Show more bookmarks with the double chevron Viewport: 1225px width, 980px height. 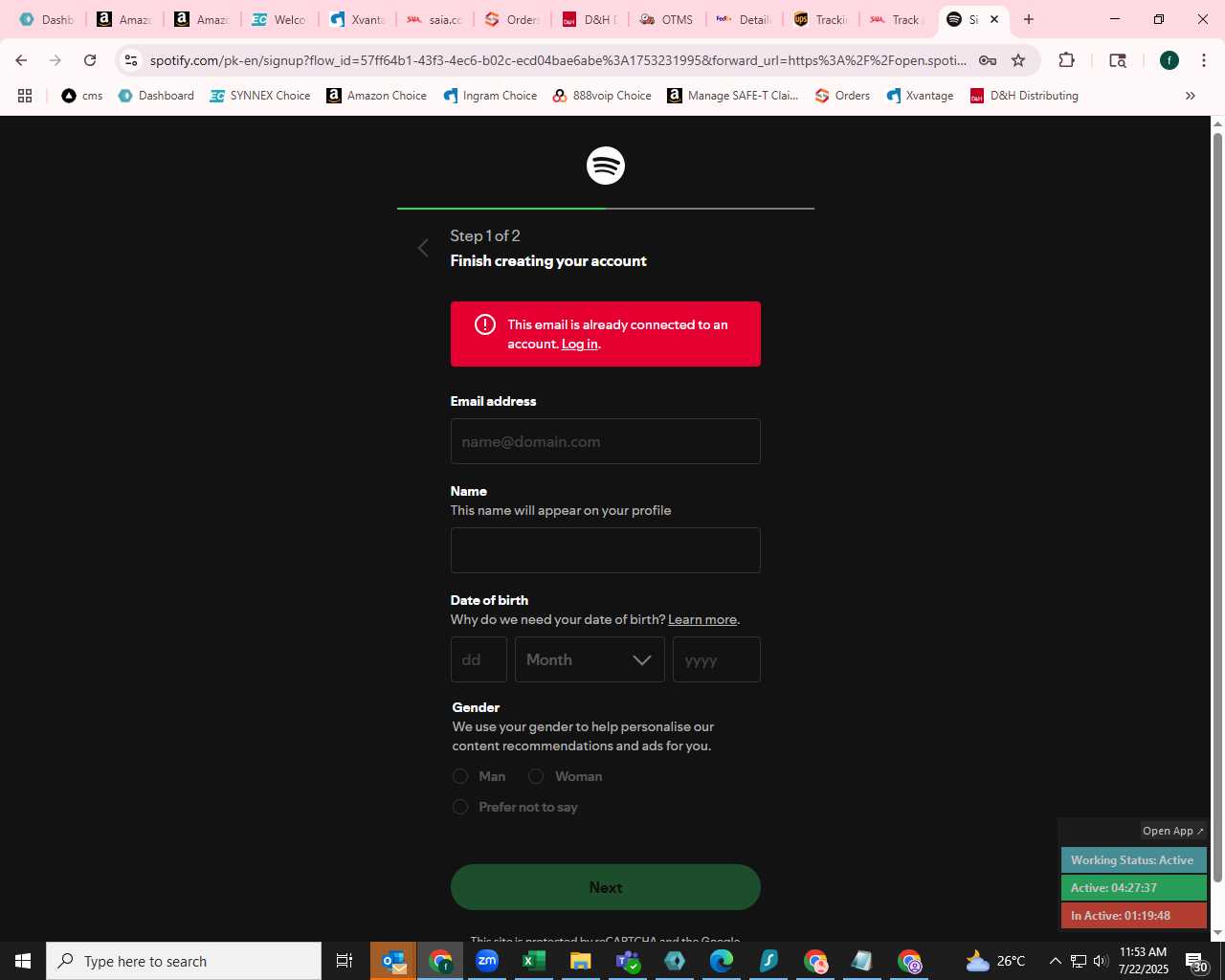click(x=1191, y=96)
